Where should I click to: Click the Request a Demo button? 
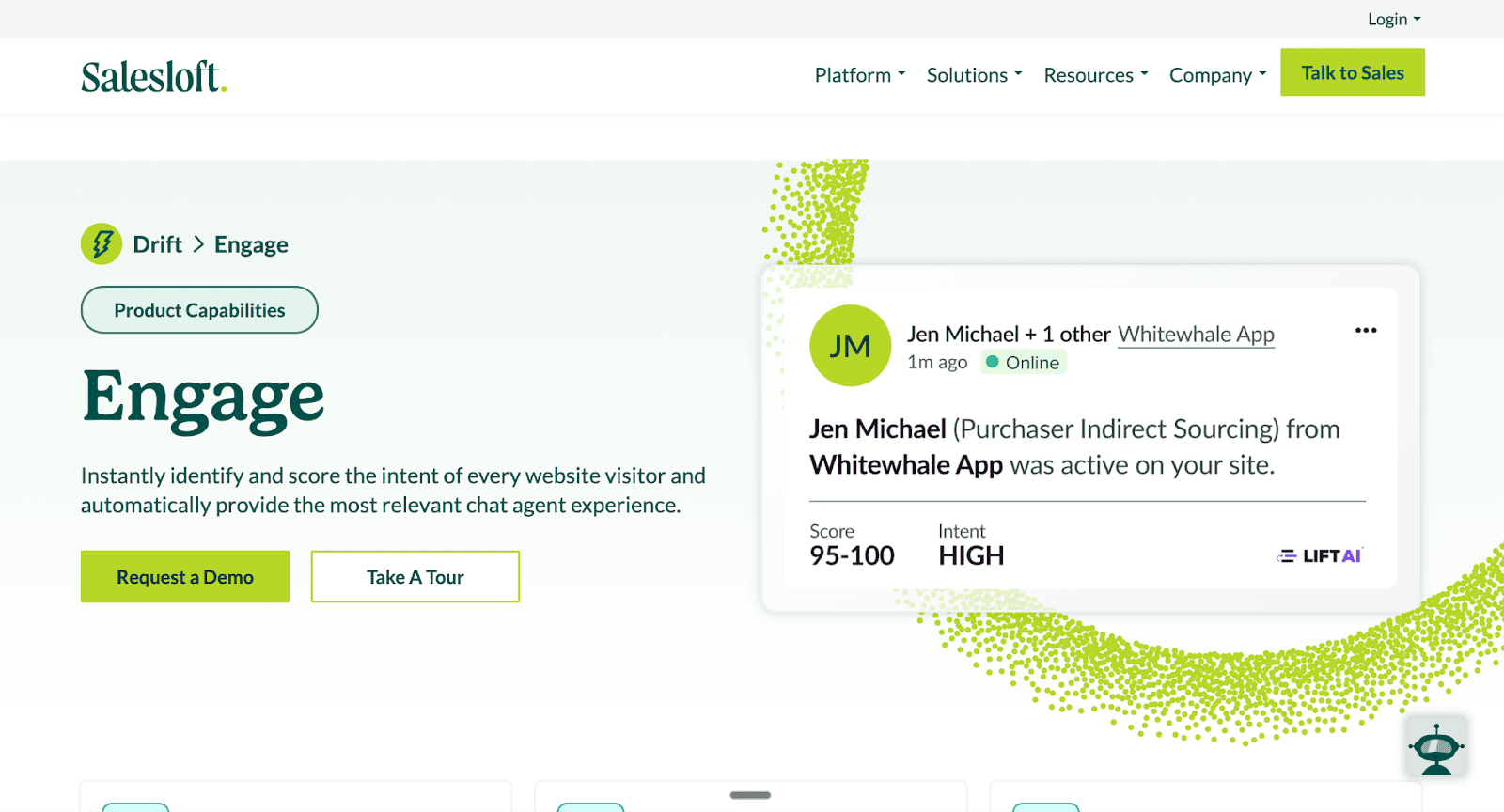pos(184,576)
